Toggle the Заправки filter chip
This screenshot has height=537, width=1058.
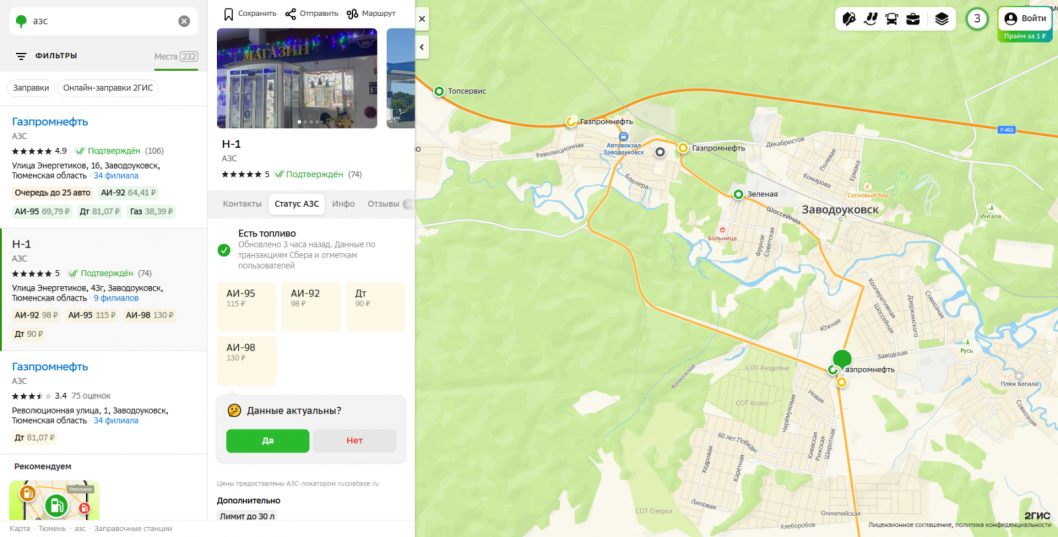pyautogui.click(x=31, y=88)
